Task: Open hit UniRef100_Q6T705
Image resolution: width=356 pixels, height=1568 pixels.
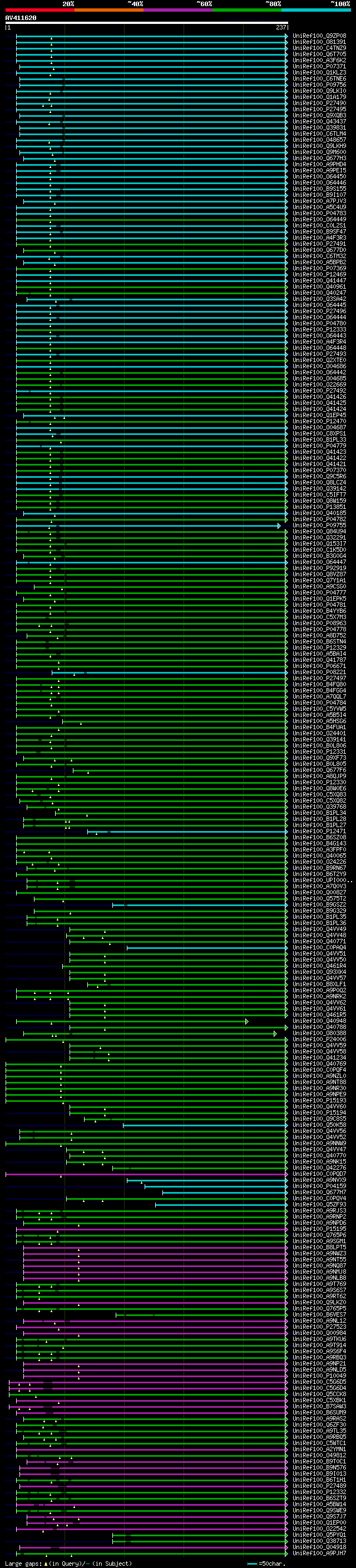Action: 319,54
